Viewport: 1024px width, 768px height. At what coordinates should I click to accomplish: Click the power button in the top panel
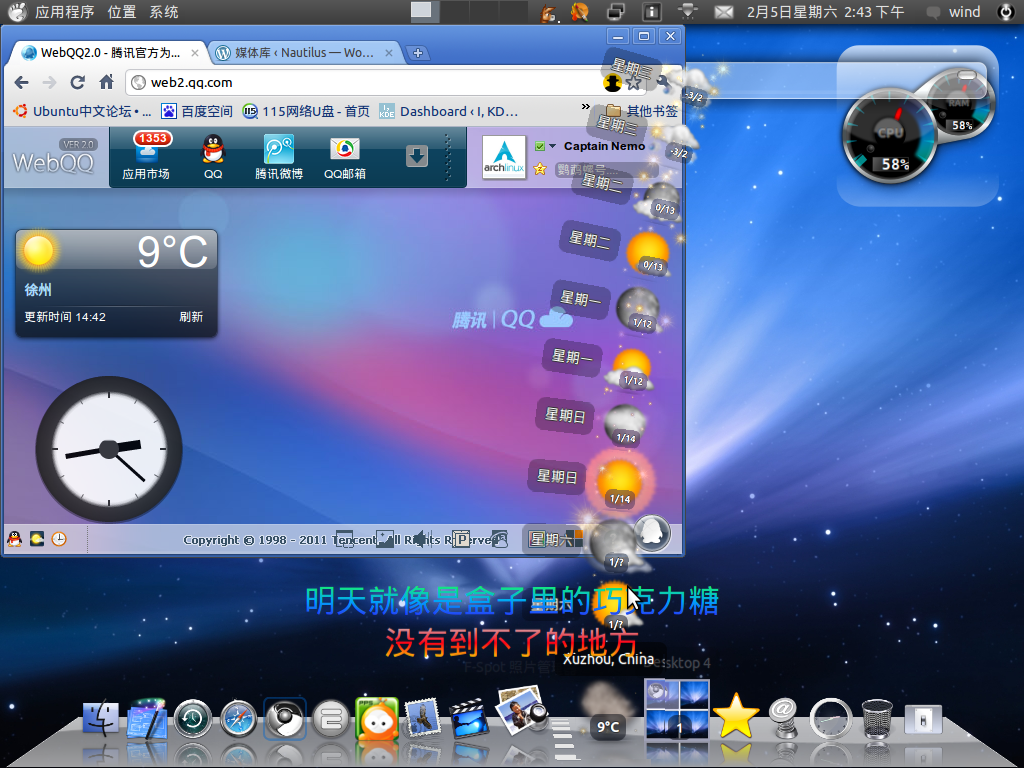click(1006, 12)
